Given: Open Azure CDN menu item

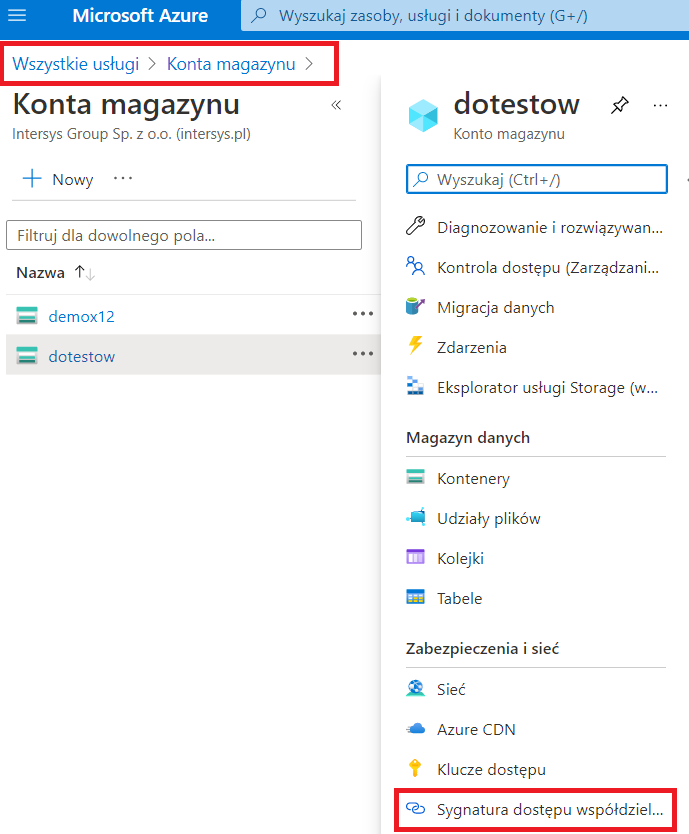Looking at the screenshot, I should [x=476, y=730].
